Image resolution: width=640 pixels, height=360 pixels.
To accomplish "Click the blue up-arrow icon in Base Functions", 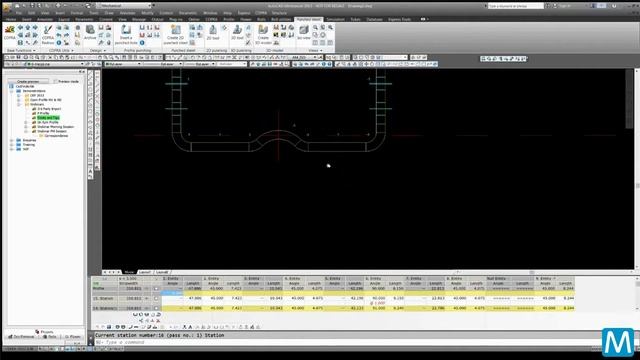I will click(x=27, y=27).
